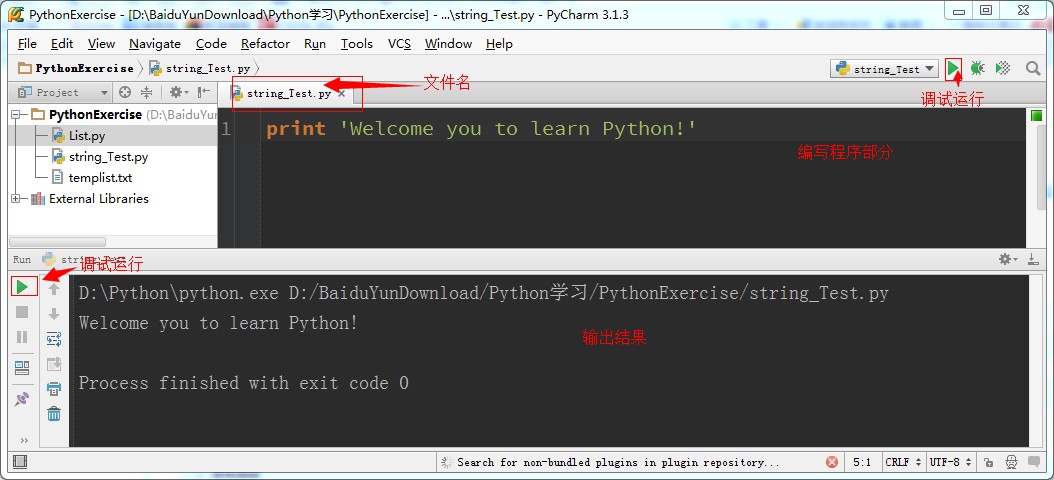Open the Edit menu
The image size is (1054, 480).
62,44
